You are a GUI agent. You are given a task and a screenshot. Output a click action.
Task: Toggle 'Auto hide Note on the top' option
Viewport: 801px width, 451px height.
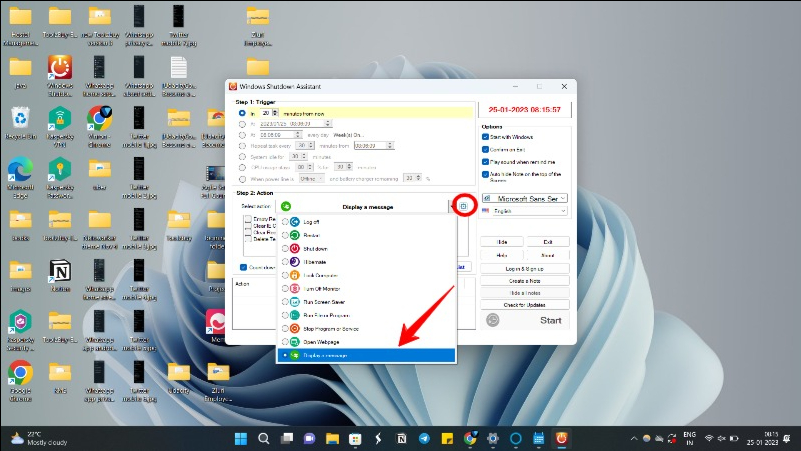click(x=485, y=174)
